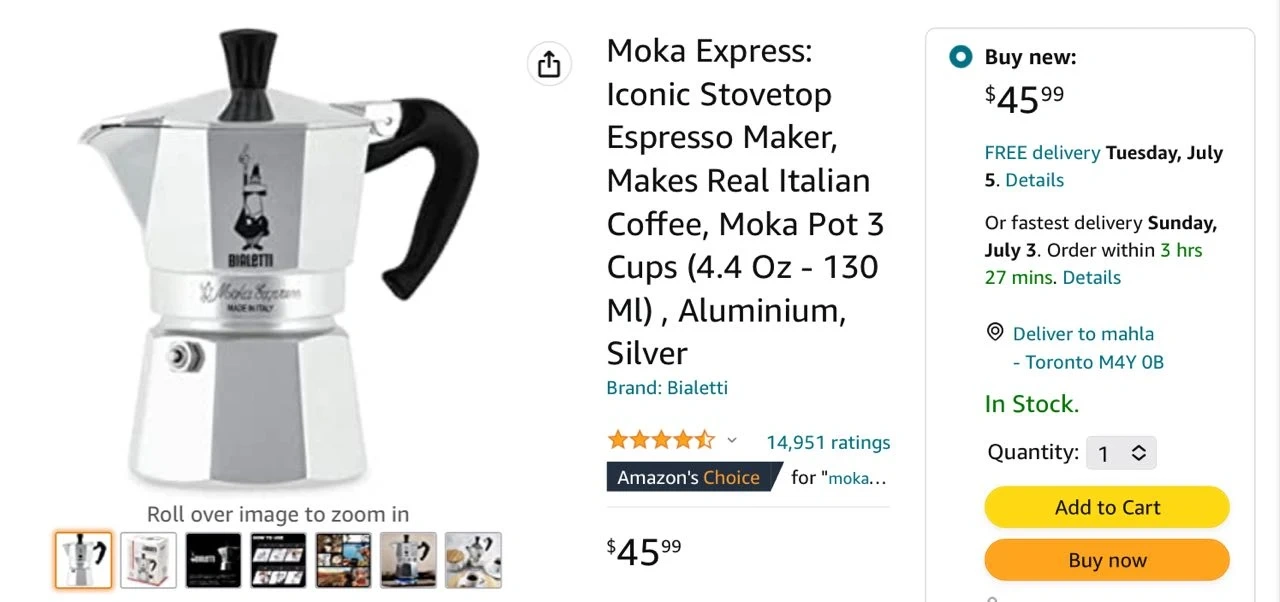Viewport: 1280px width, 602px height.
Task: Click Details link after fastest delivery time
Action: [1091, 277]
